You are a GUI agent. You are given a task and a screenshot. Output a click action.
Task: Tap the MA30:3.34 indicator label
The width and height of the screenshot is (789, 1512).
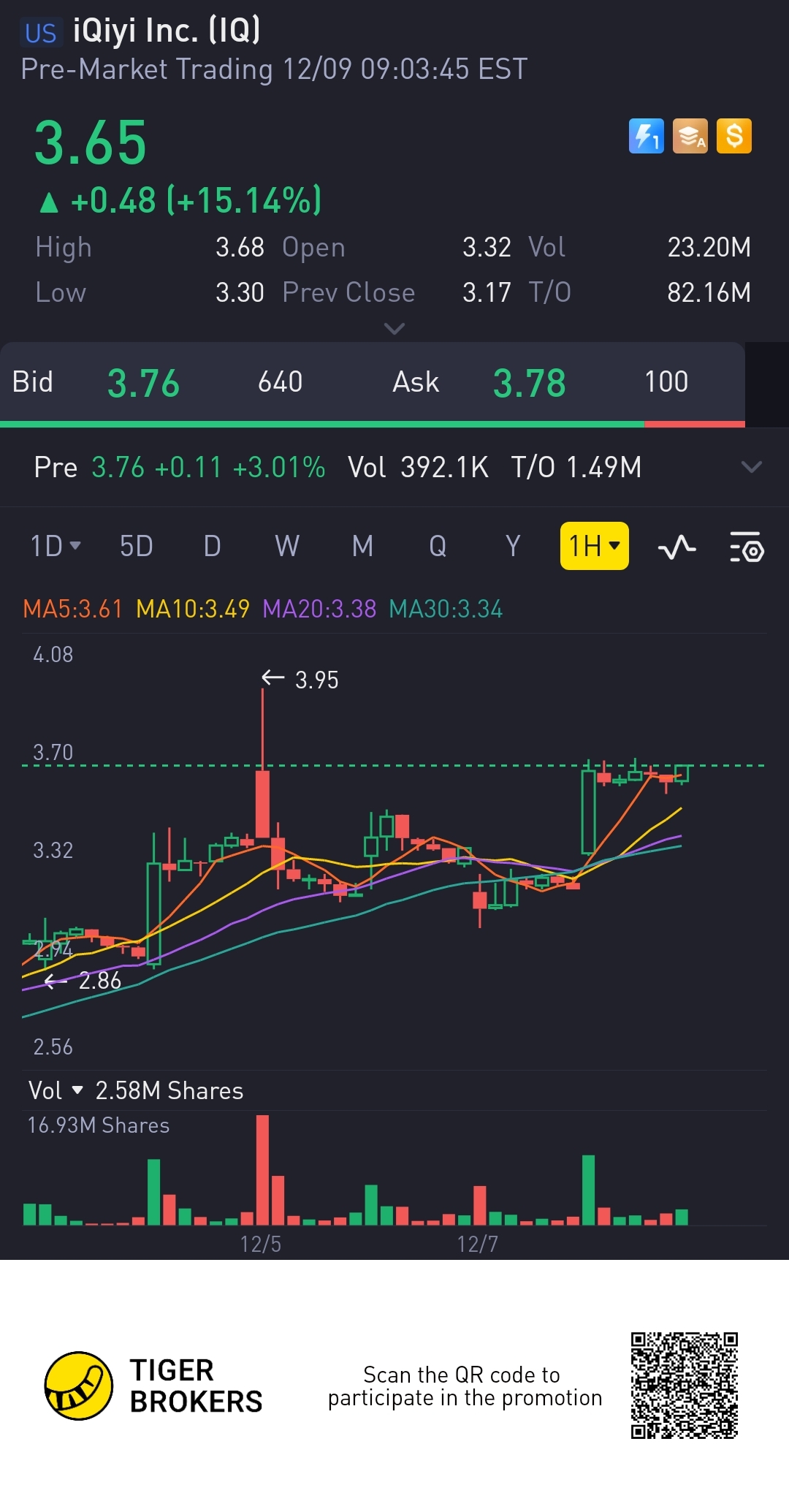point(446,609)
